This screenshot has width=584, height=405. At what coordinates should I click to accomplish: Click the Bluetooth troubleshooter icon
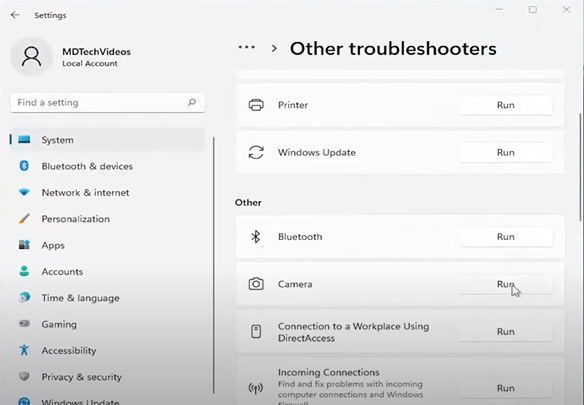(x=256, y=237)
